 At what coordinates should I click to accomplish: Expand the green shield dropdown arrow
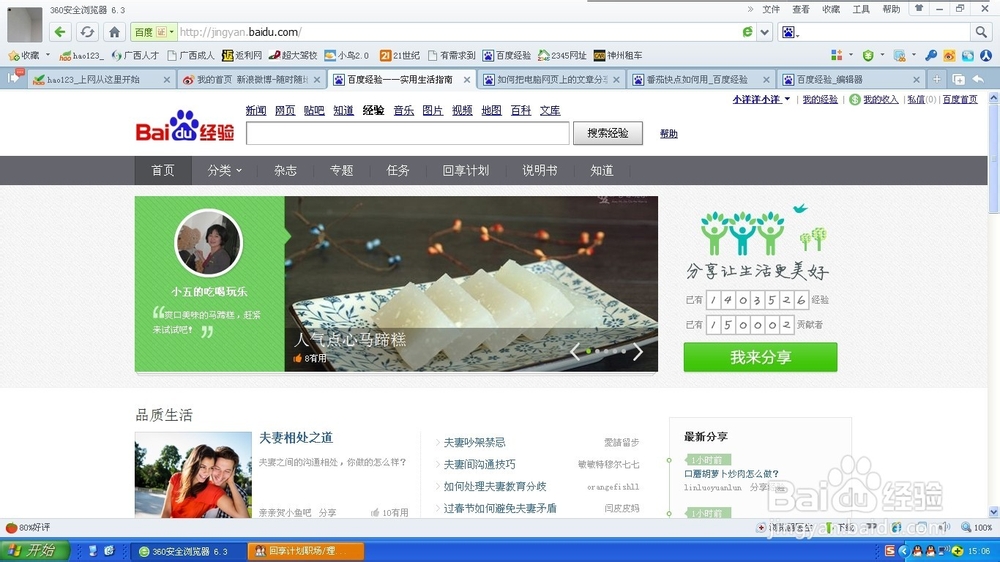tap(882, 55)
